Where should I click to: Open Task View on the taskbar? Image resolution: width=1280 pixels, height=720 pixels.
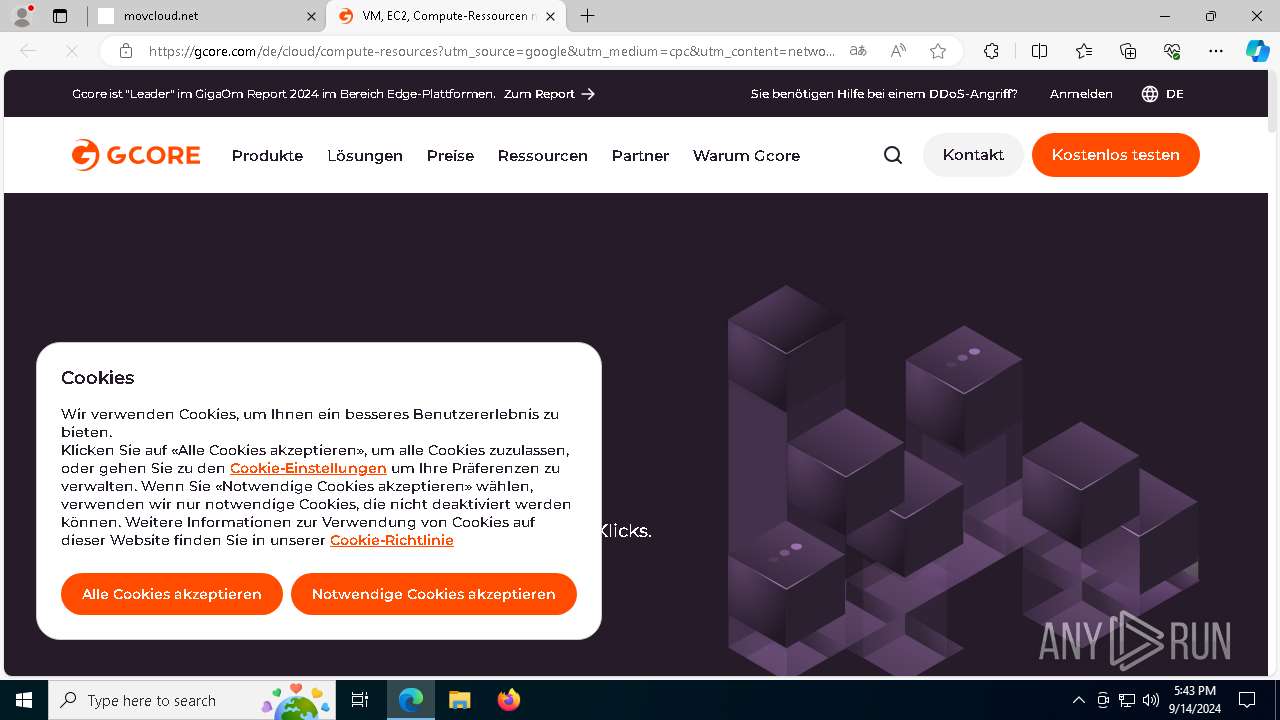click(360, 700)
